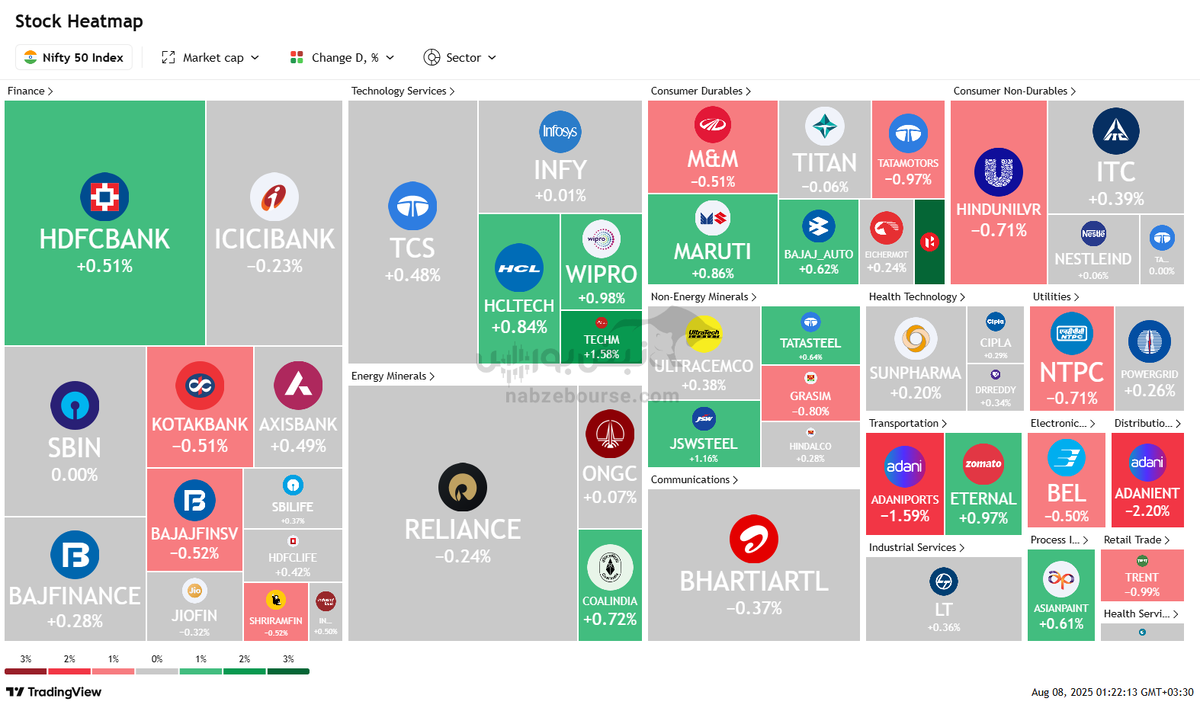Open the Energy Minerals sector link
The height and width of the screenshot is (708, 1200).
point(393,376)
